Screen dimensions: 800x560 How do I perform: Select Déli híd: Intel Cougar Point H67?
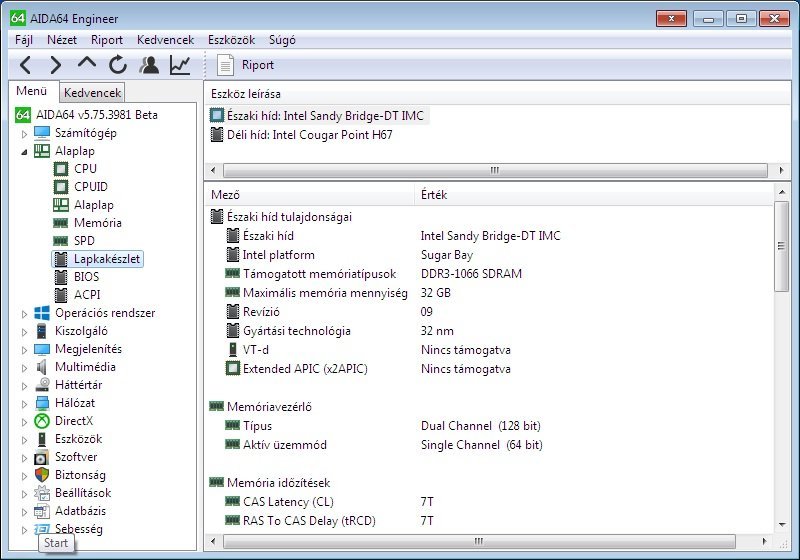click(x=302, y=135)
